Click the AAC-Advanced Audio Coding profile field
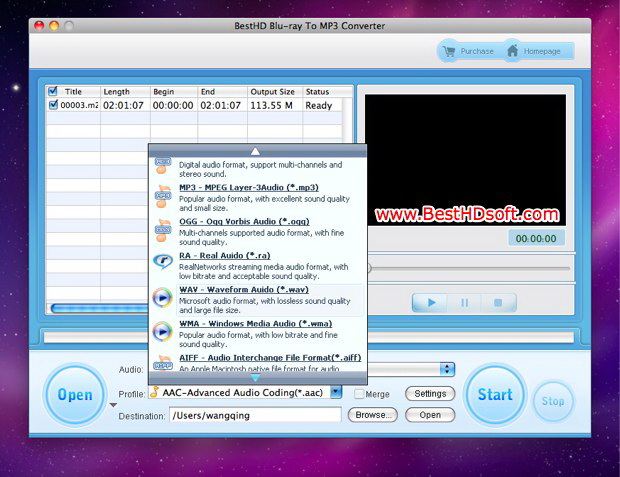Viewport: 620px width, 477px height. point(240,392)
